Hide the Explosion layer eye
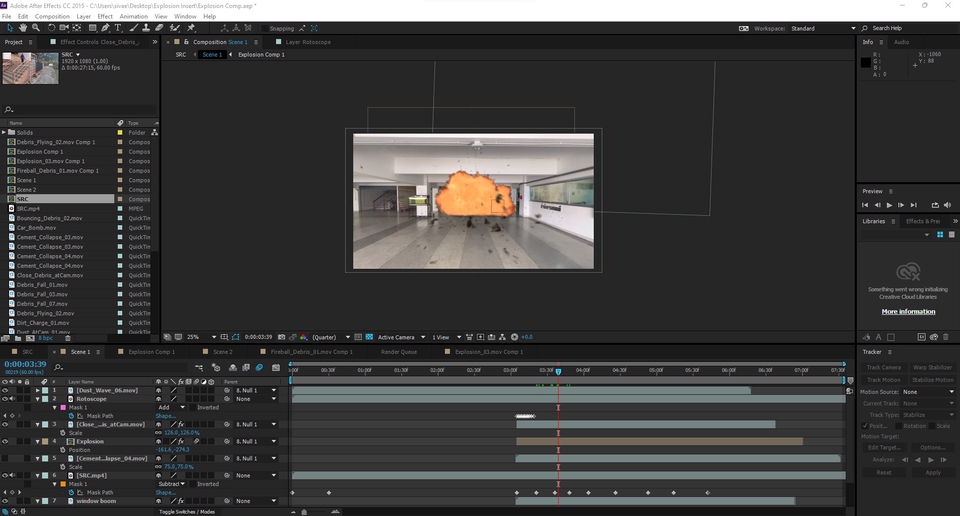 5,441
